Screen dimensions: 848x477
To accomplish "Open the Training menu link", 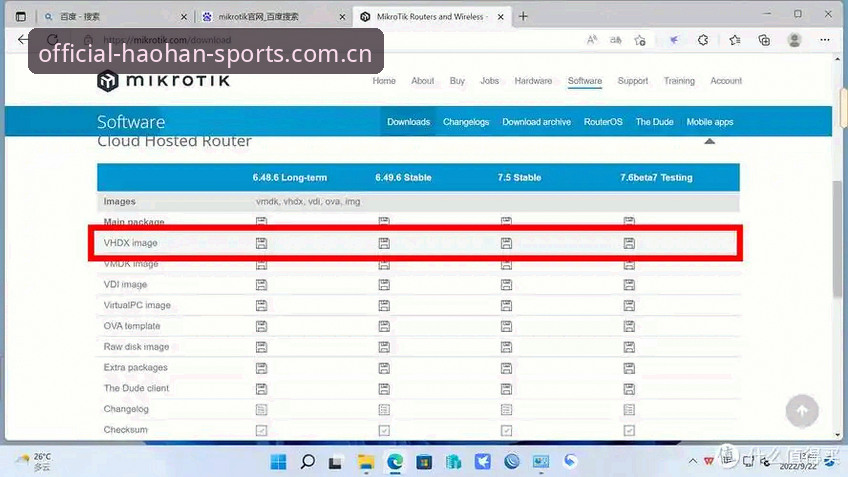I will click(679, 81).
